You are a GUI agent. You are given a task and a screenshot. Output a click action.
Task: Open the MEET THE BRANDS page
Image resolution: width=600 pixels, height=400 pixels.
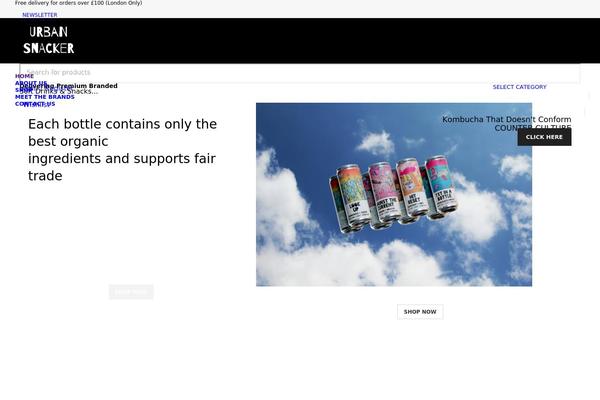(45, 97)
